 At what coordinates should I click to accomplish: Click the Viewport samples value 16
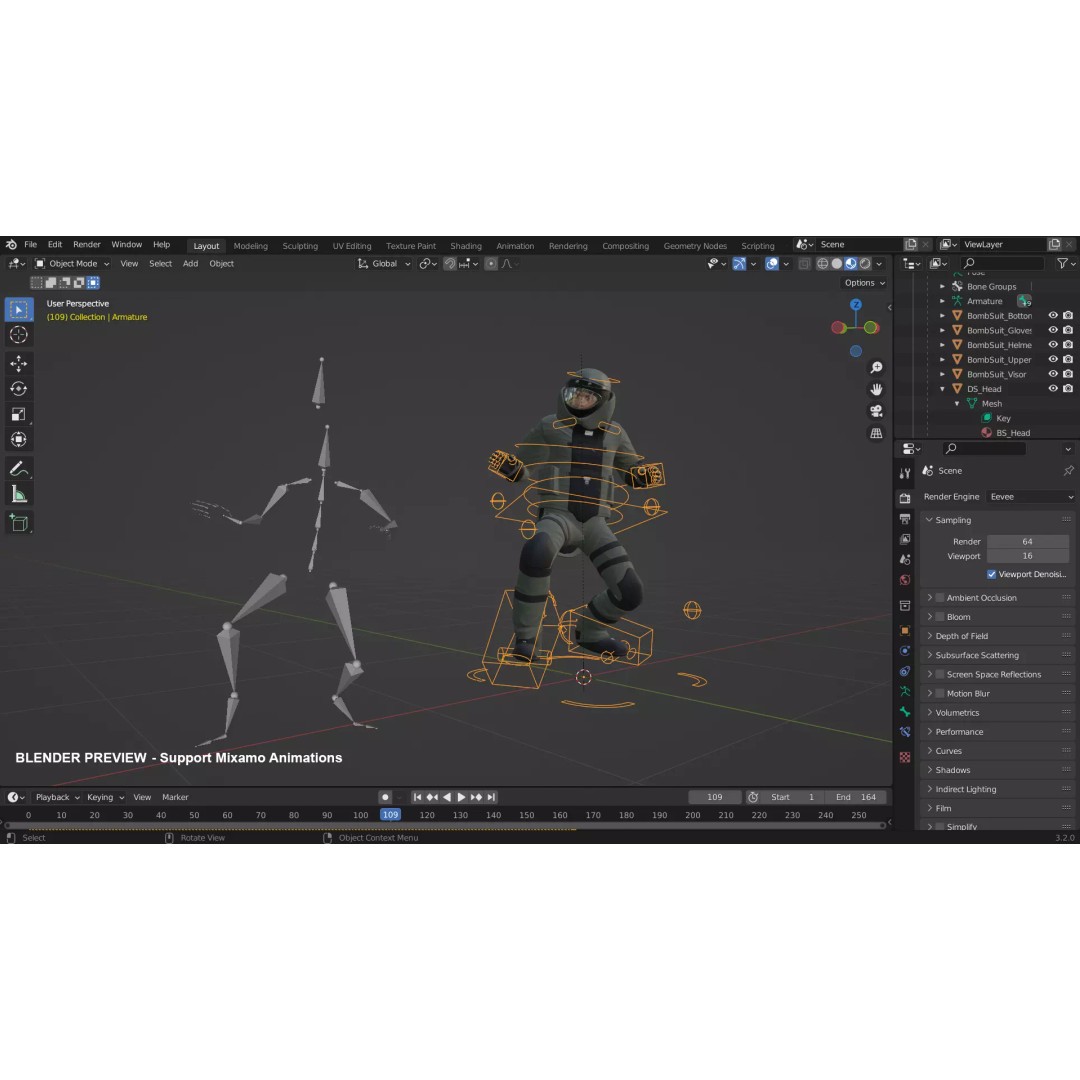tap(1027, 556)
